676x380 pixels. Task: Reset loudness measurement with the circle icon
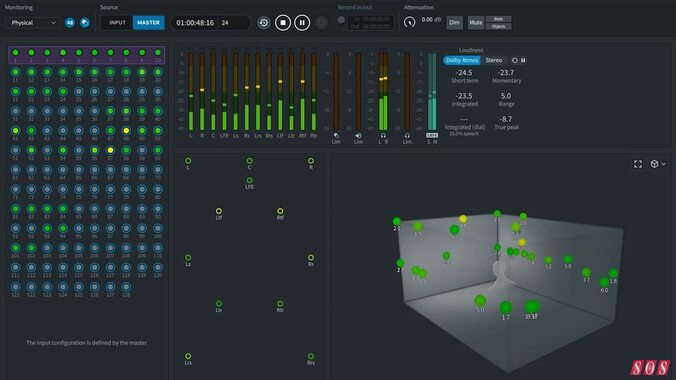click(x=514, y=60)
